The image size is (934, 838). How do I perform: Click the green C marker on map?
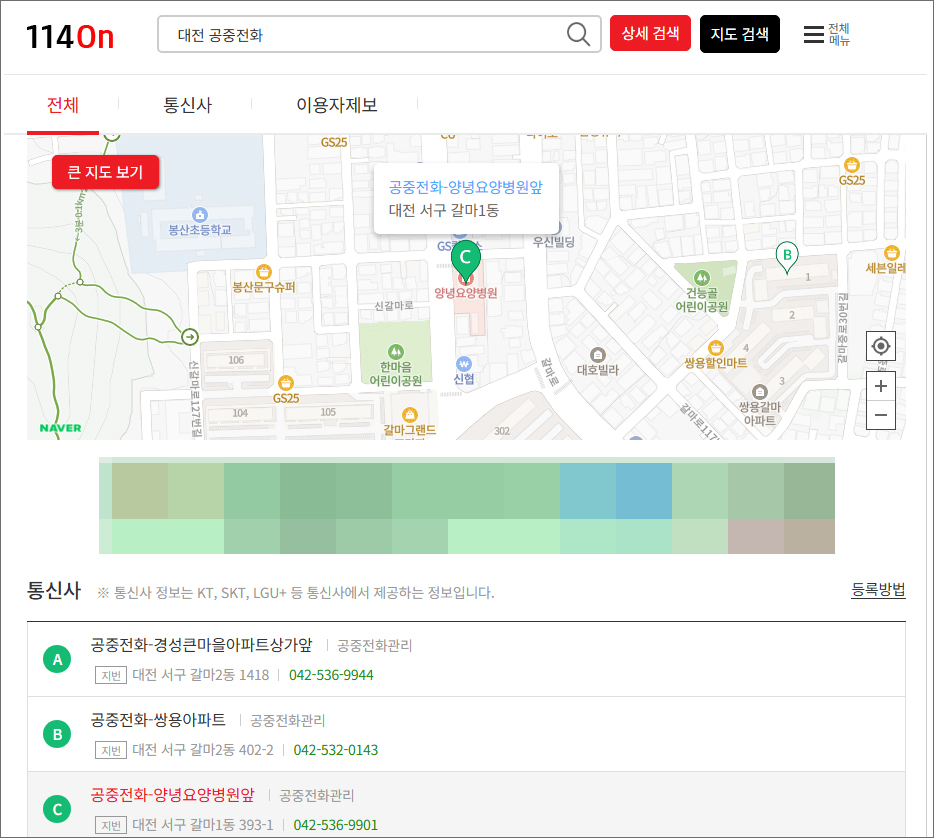tap(465, 257)
